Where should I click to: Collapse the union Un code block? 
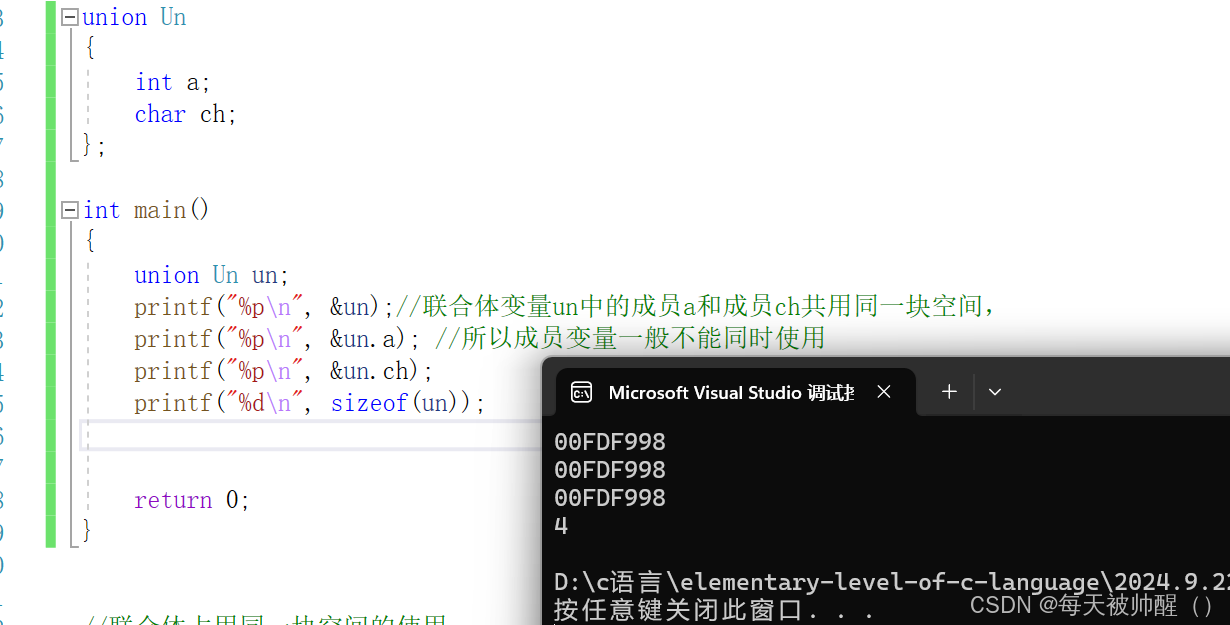[69, 17]
